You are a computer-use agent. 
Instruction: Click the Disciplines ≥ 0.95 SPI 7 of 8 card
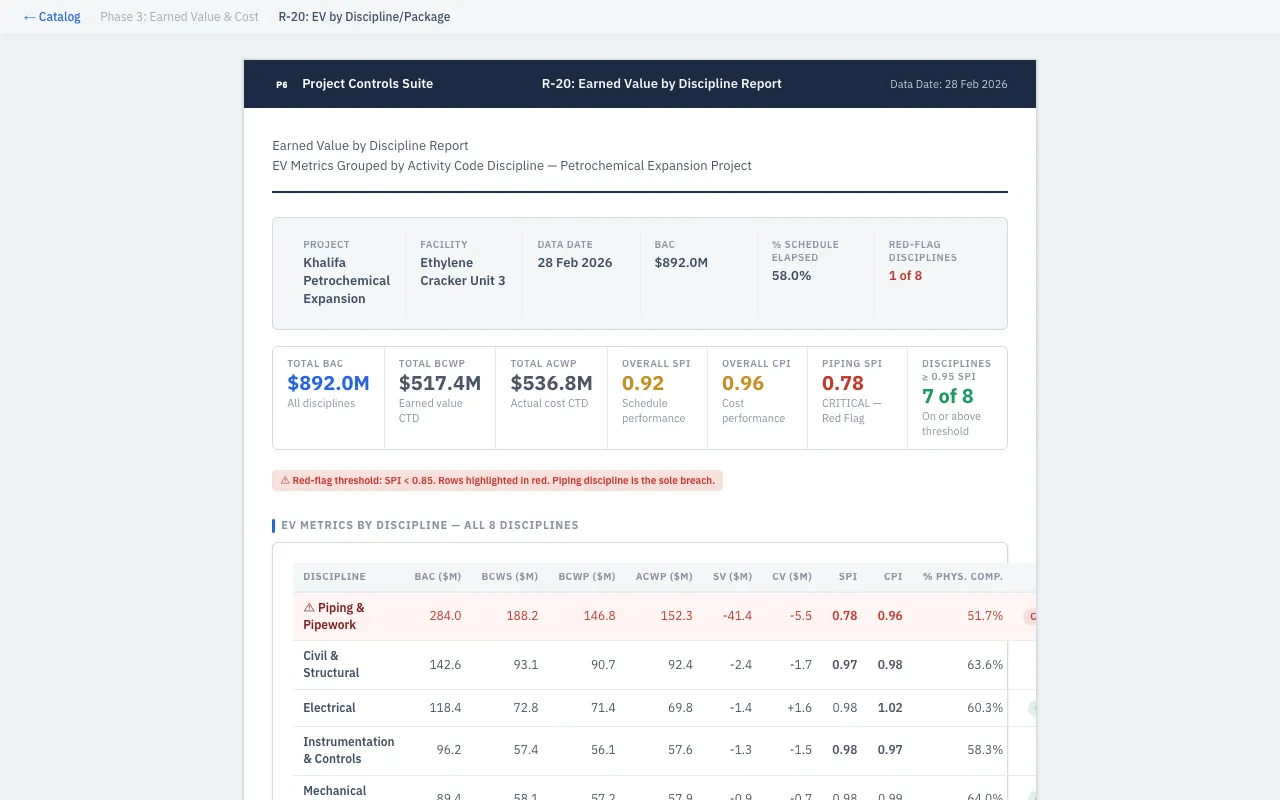[x=957, y=398]
